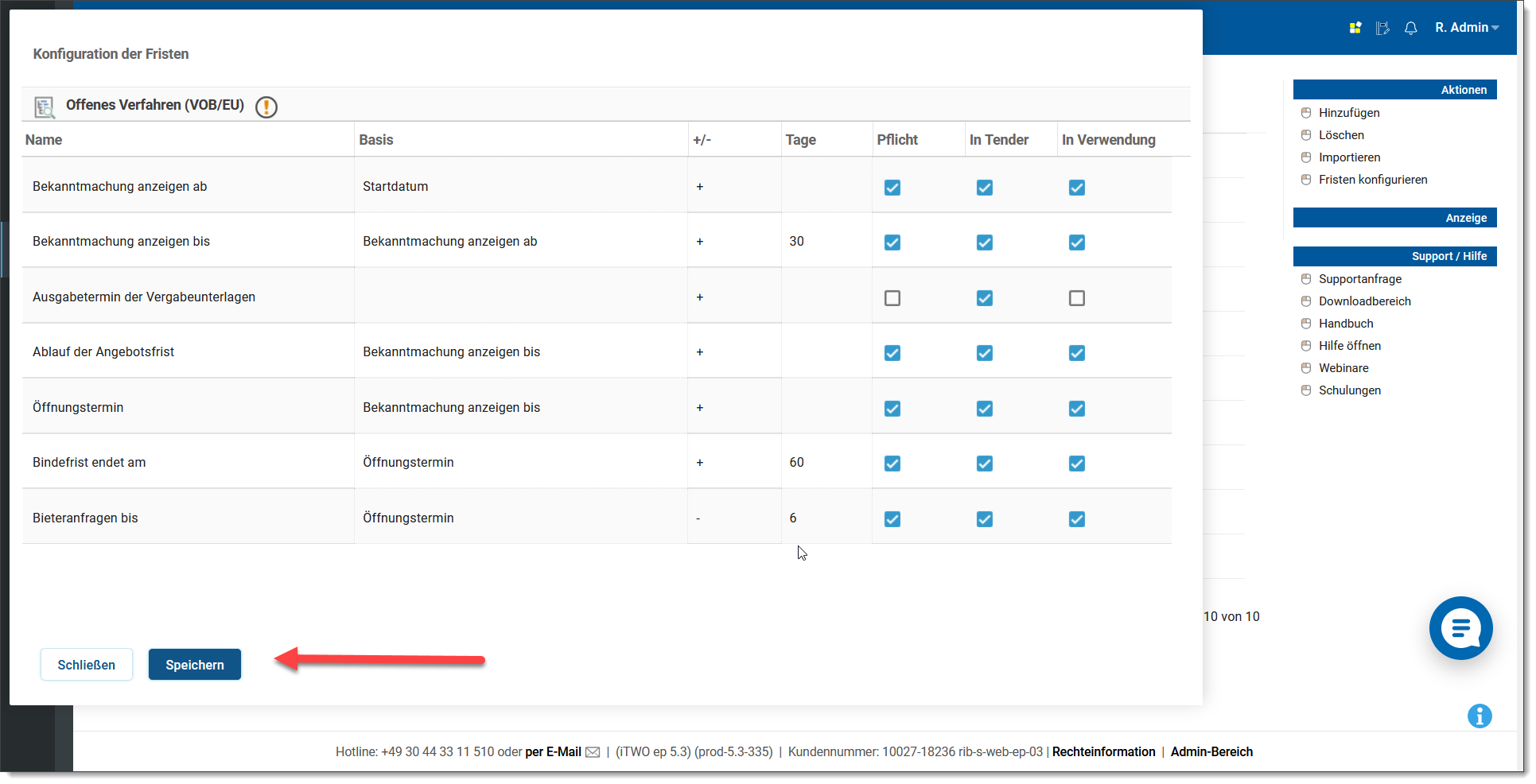
Task: Click Tage value 30 for Bekanntmachung anzeigen bis
Action: 796,242
